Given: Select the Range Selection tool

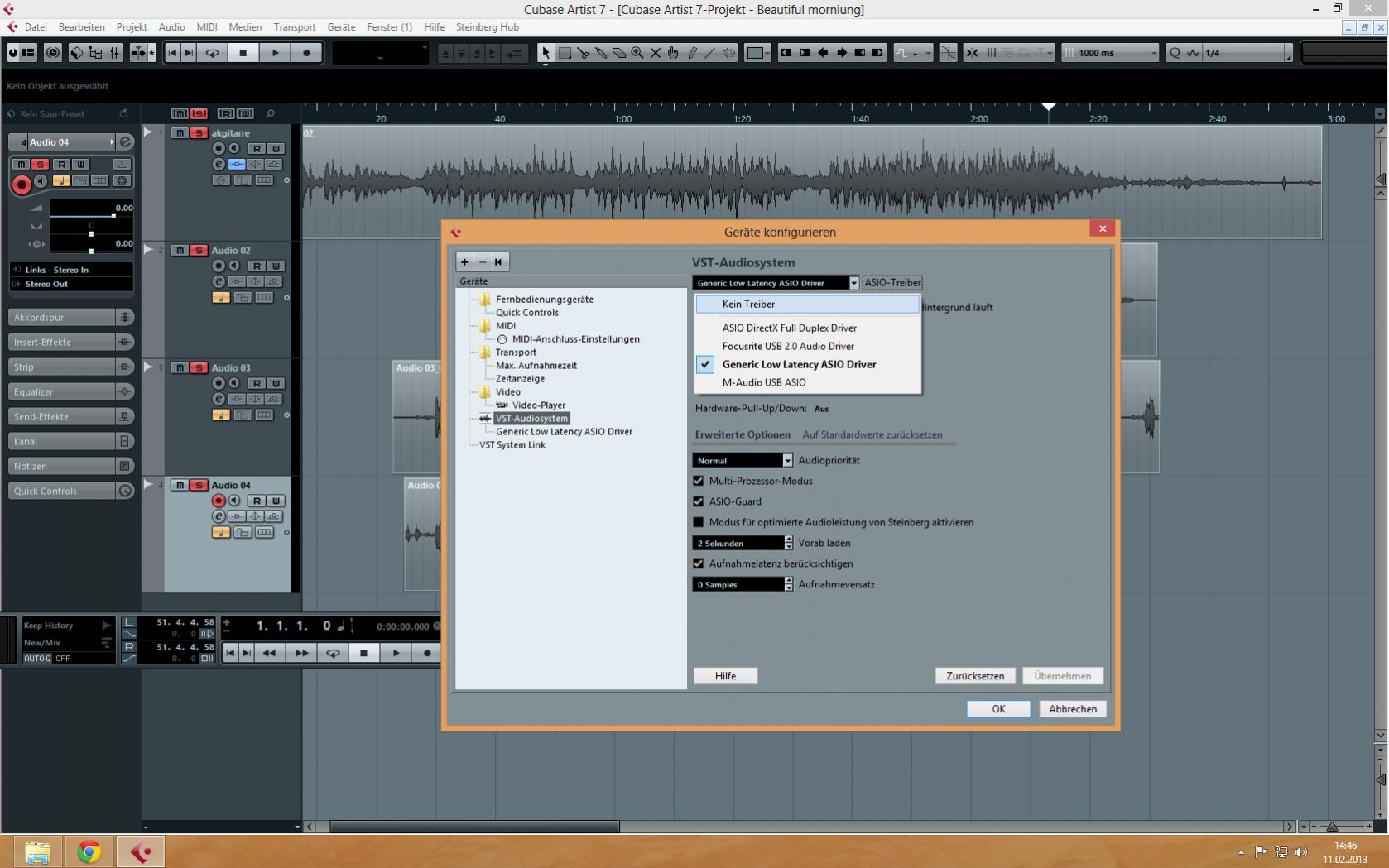Looking at the screenshot, I should pyautogui.click(x=565, y=53).
